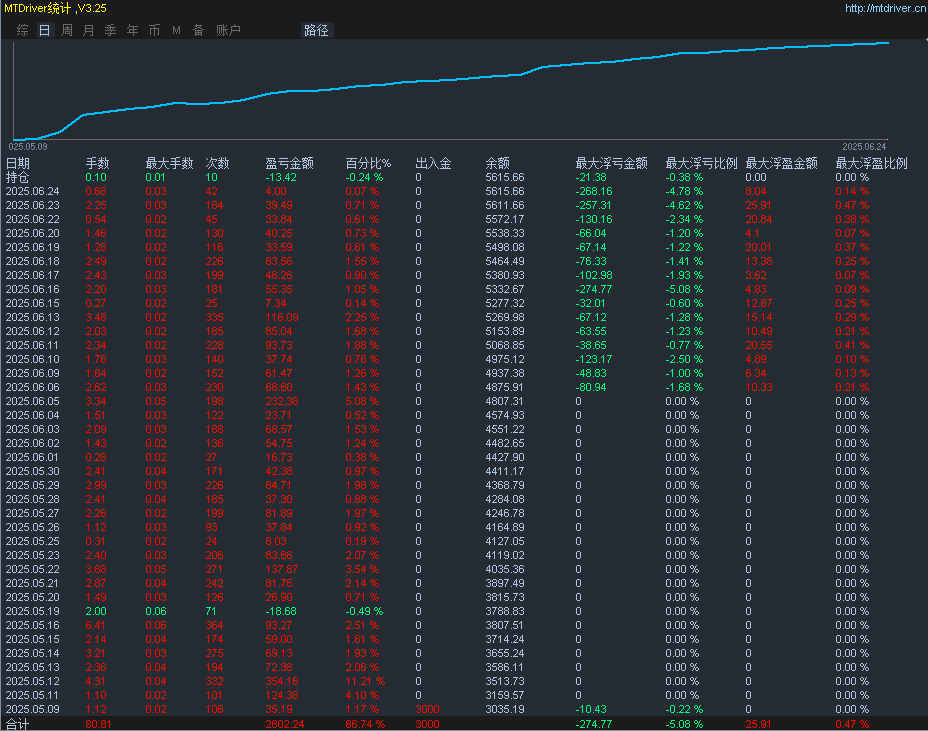
Task: Click floating loss -10.43 in last row
Action: pyautogui.click(x=591, y=709)
